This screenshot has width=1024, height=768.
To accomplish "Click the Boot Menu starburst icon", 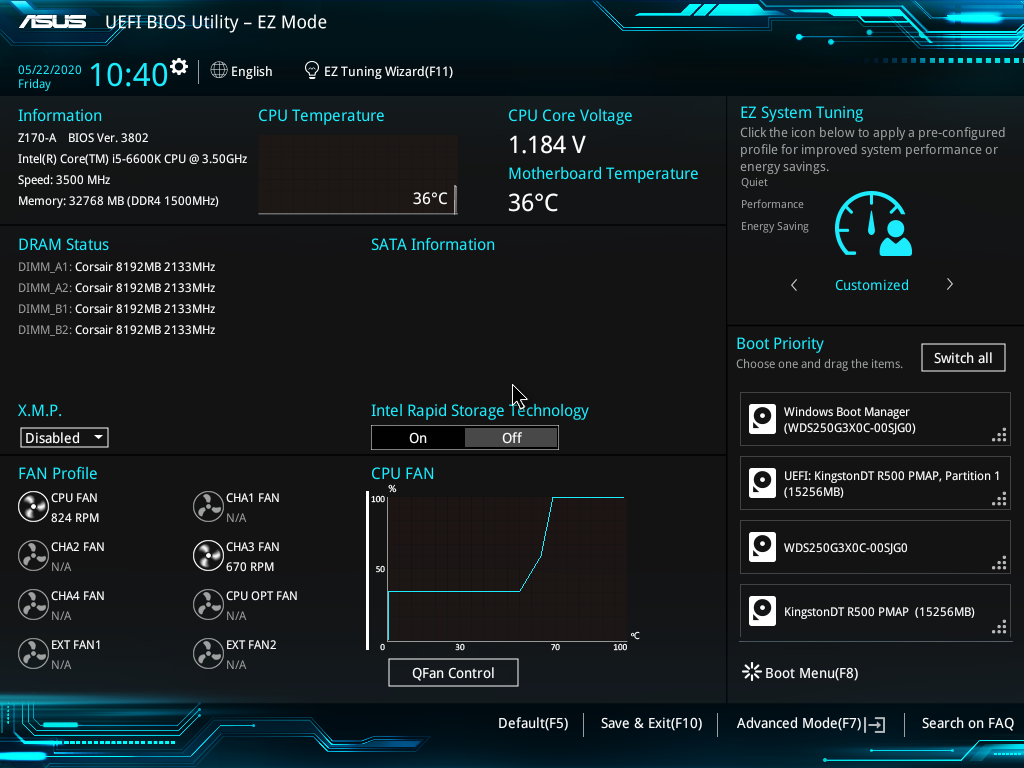I will point(751,672).
